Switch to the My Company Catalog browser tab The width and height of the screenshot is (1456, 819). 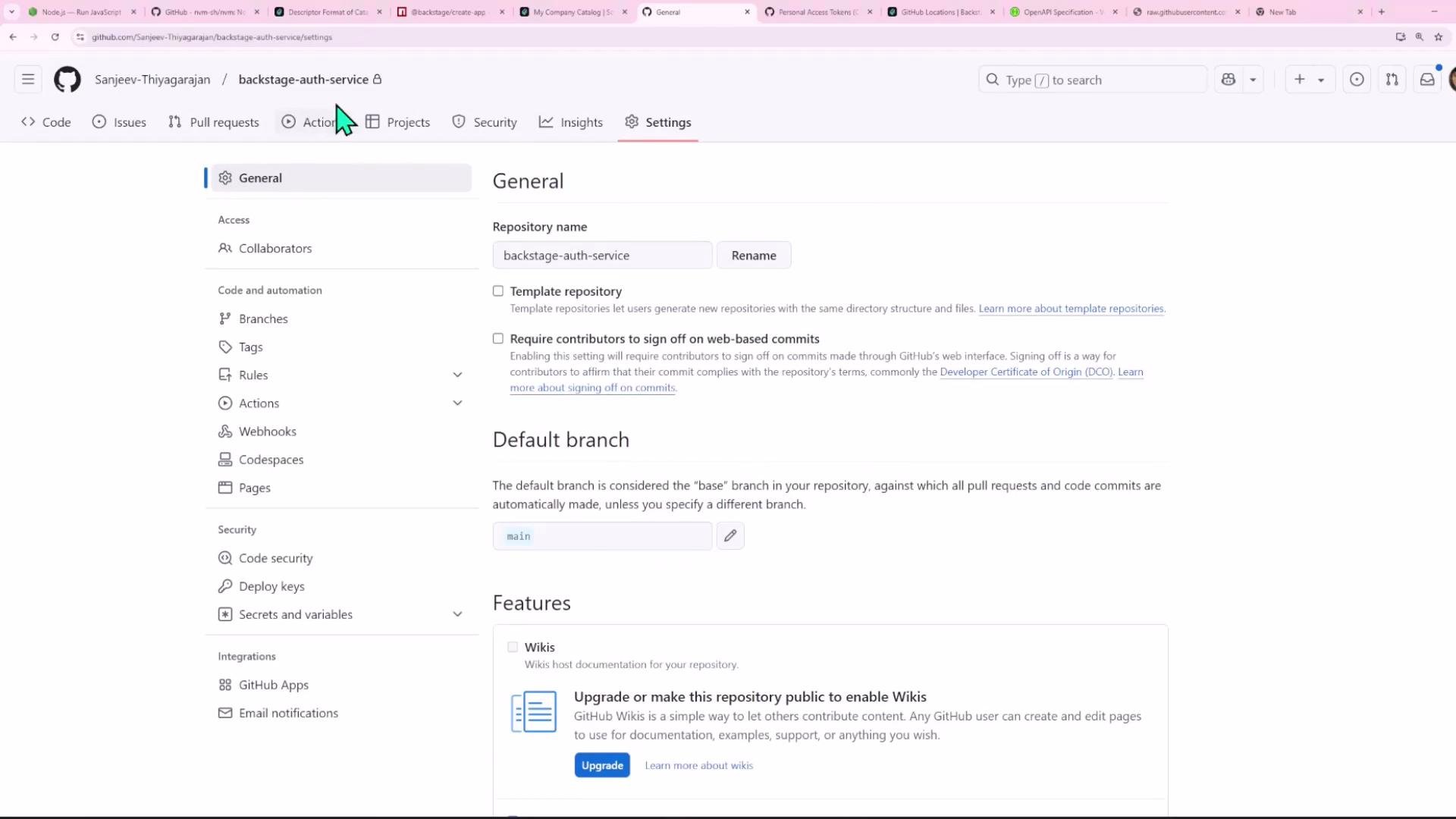[573, 12]
